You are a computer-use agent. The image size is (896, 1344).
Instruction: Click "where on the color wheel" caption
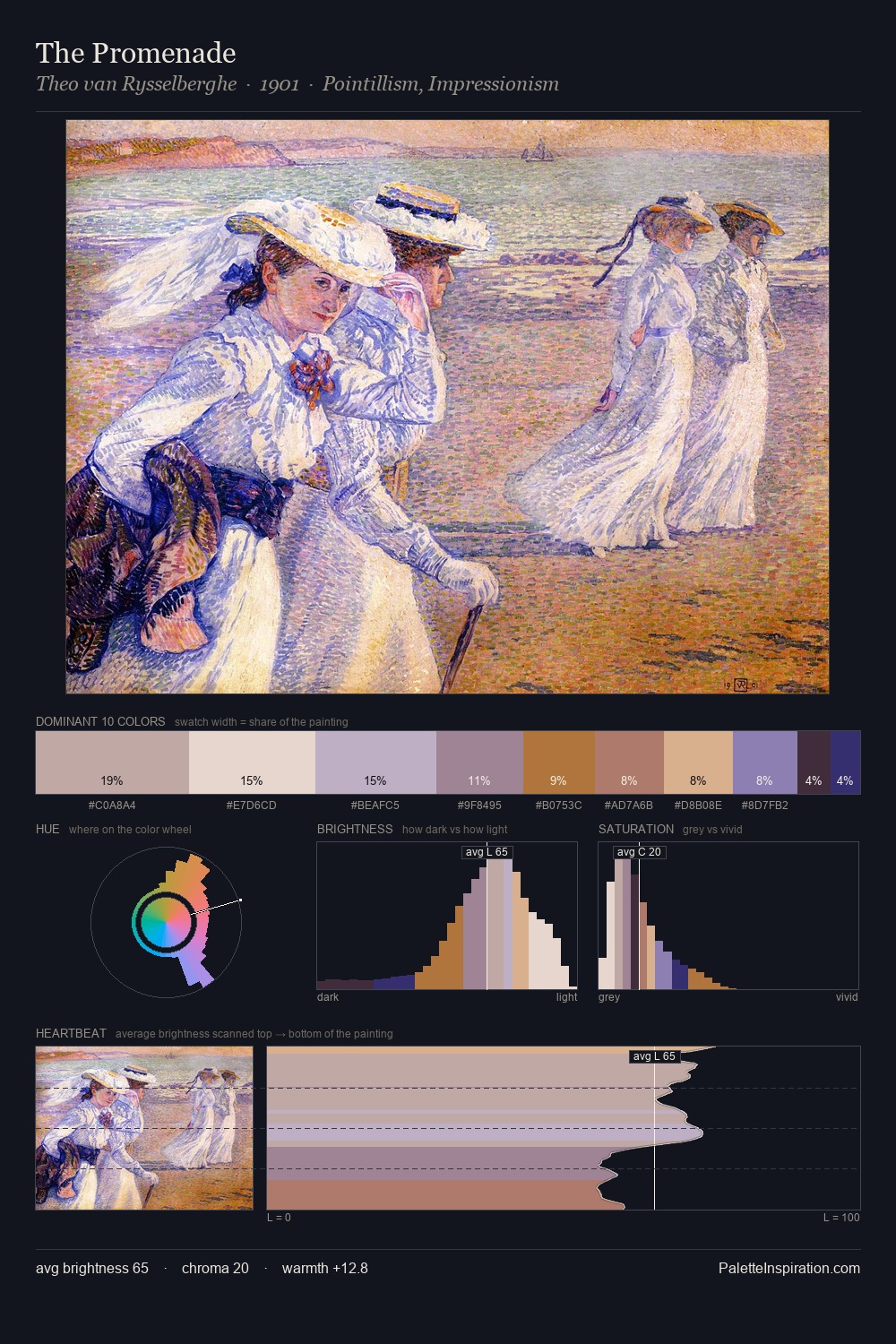coord(130,830)
